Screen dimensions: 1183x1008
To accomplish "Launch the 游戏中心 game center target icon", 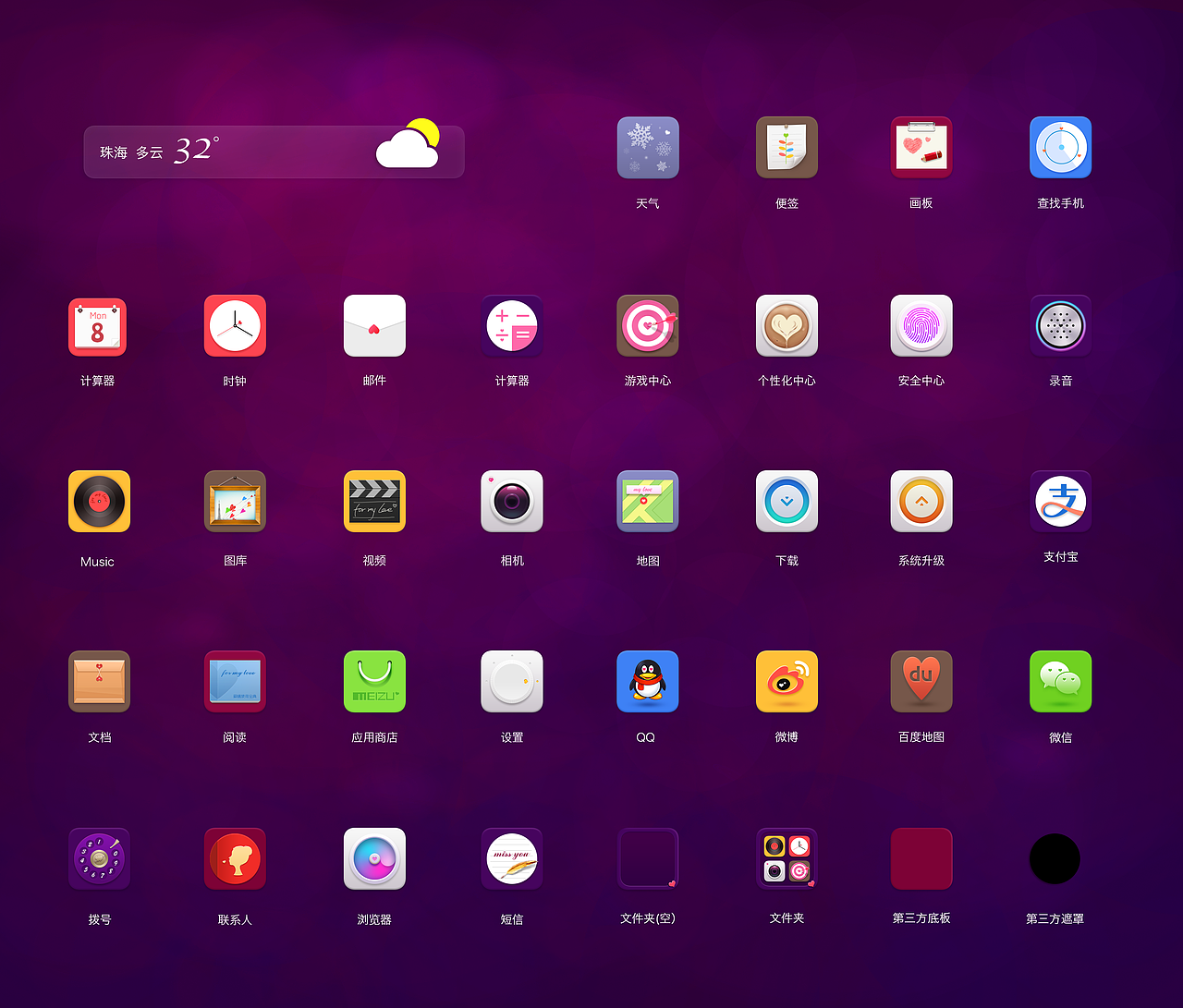I will (648, 326).
